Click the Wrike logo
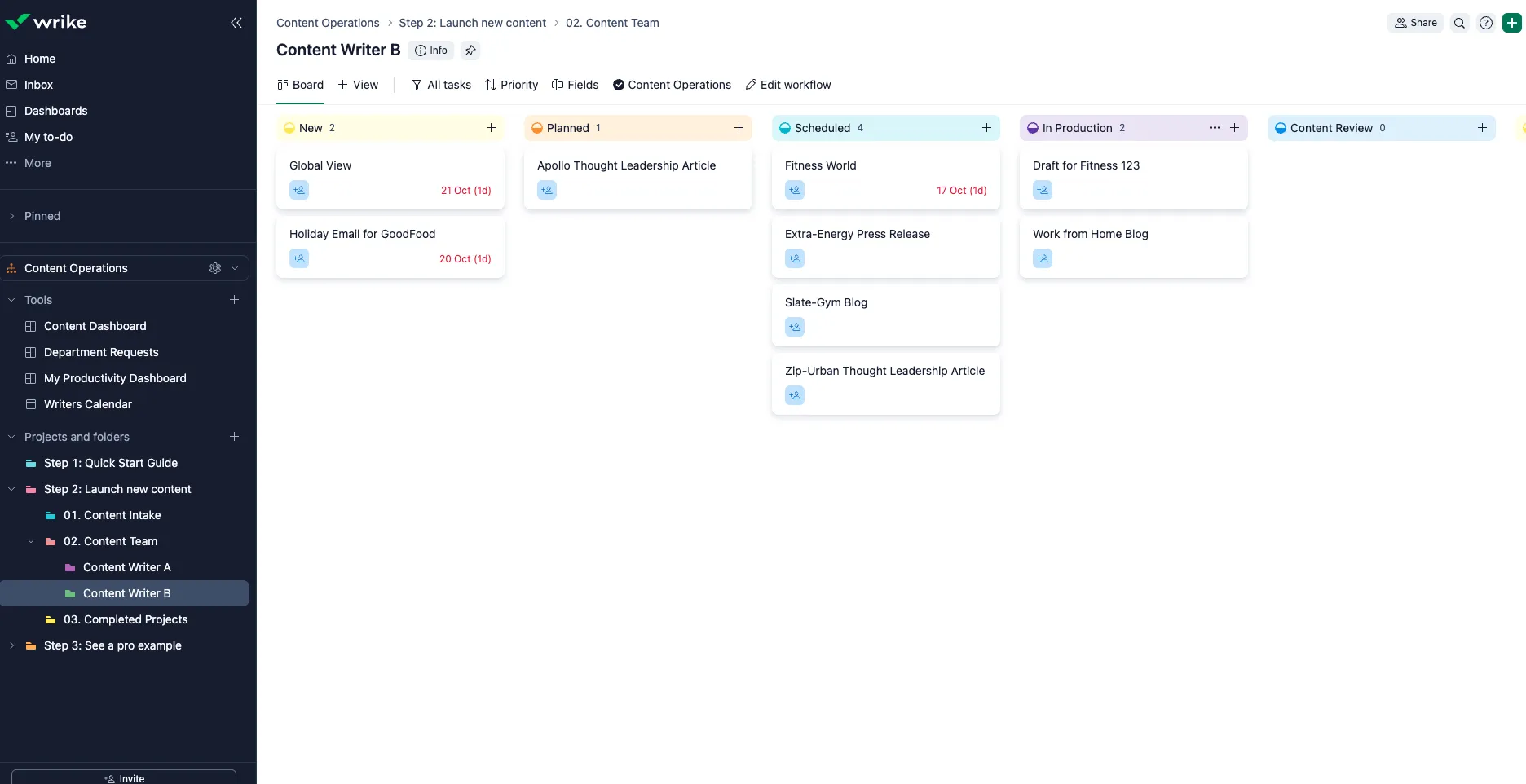 pos(46,22)
